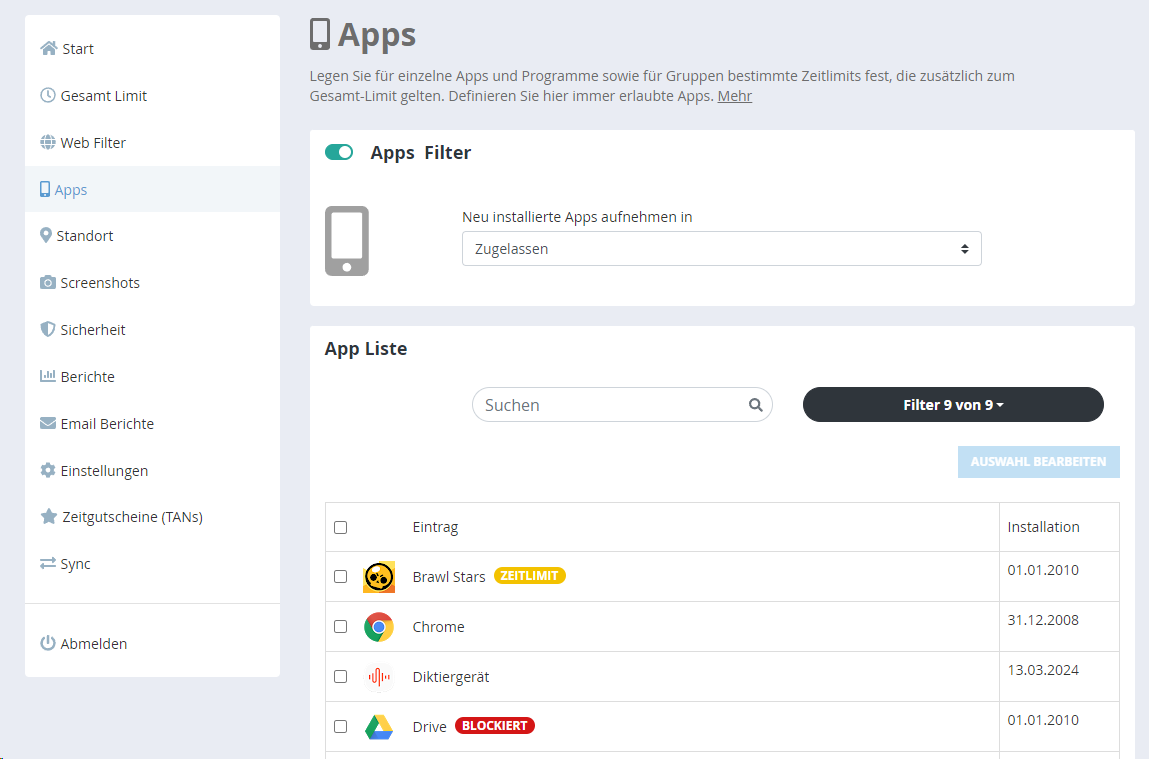The image size is (1149, 759).
Task: Click the arrows icon for Sync
Action: [48, 563]
